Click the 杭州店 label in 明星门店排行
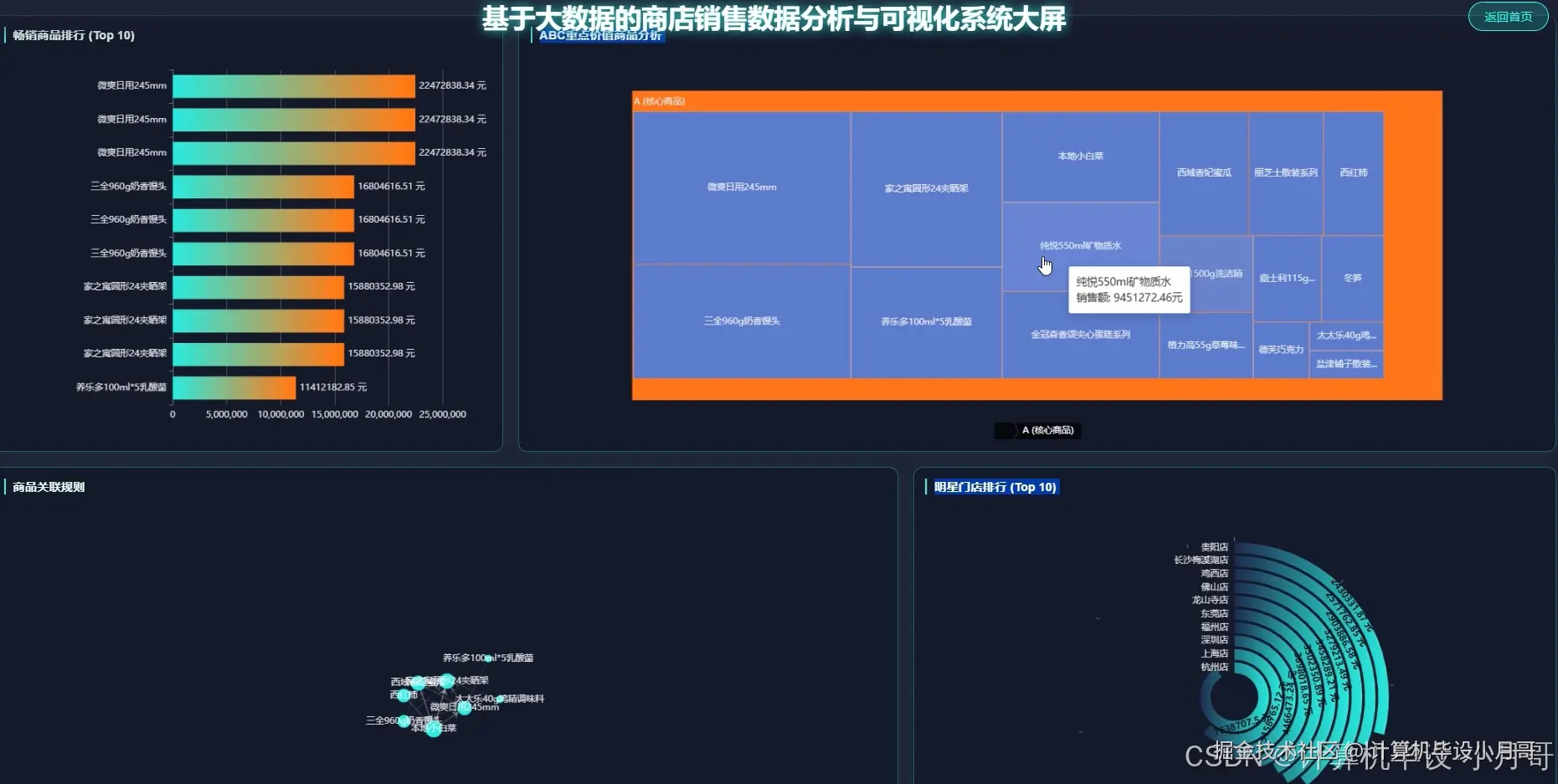 pyautogui.click(x=1216, y=667)
